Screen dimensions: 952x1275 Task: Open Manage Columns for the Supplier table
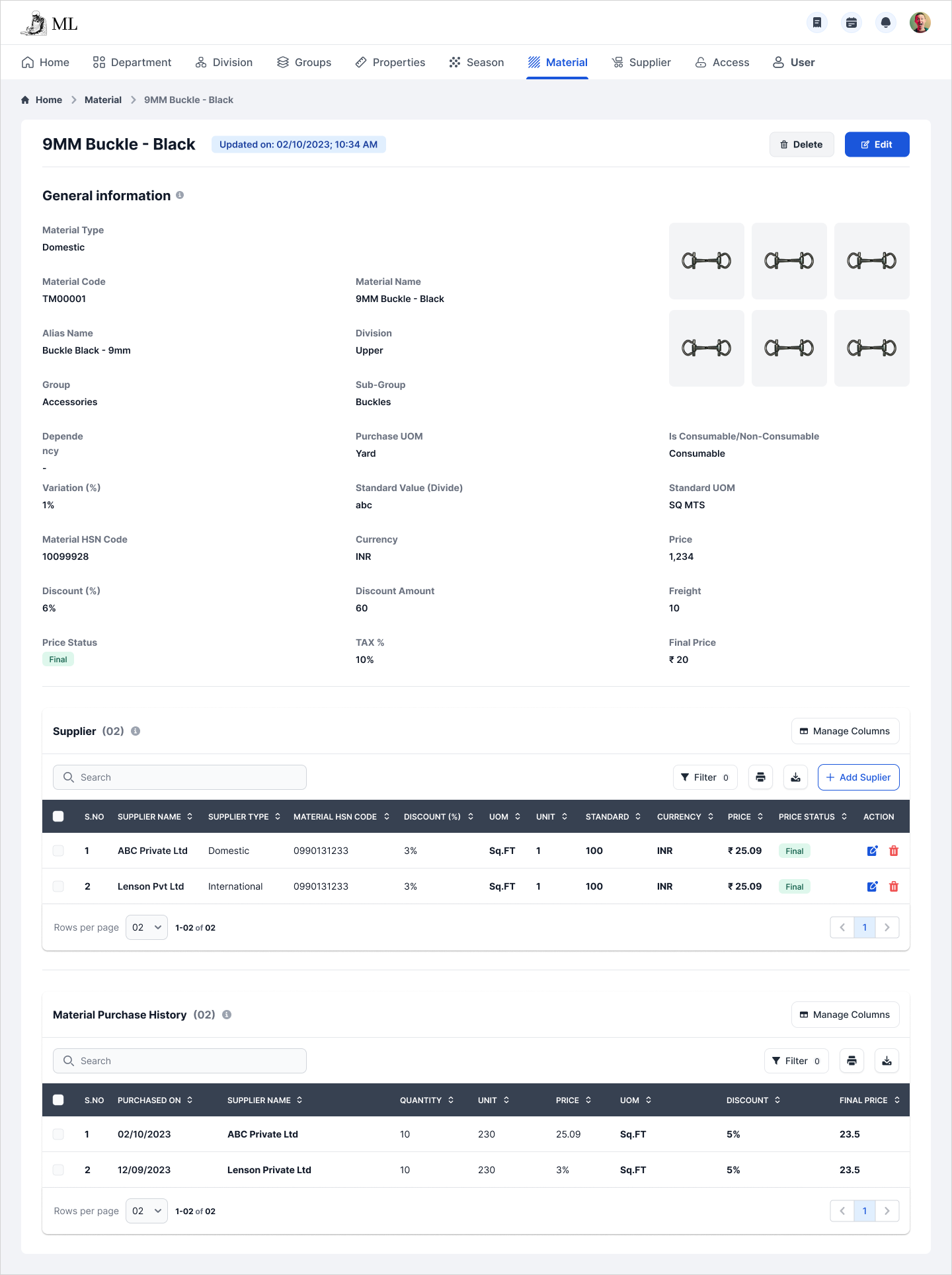pos(845,731)
